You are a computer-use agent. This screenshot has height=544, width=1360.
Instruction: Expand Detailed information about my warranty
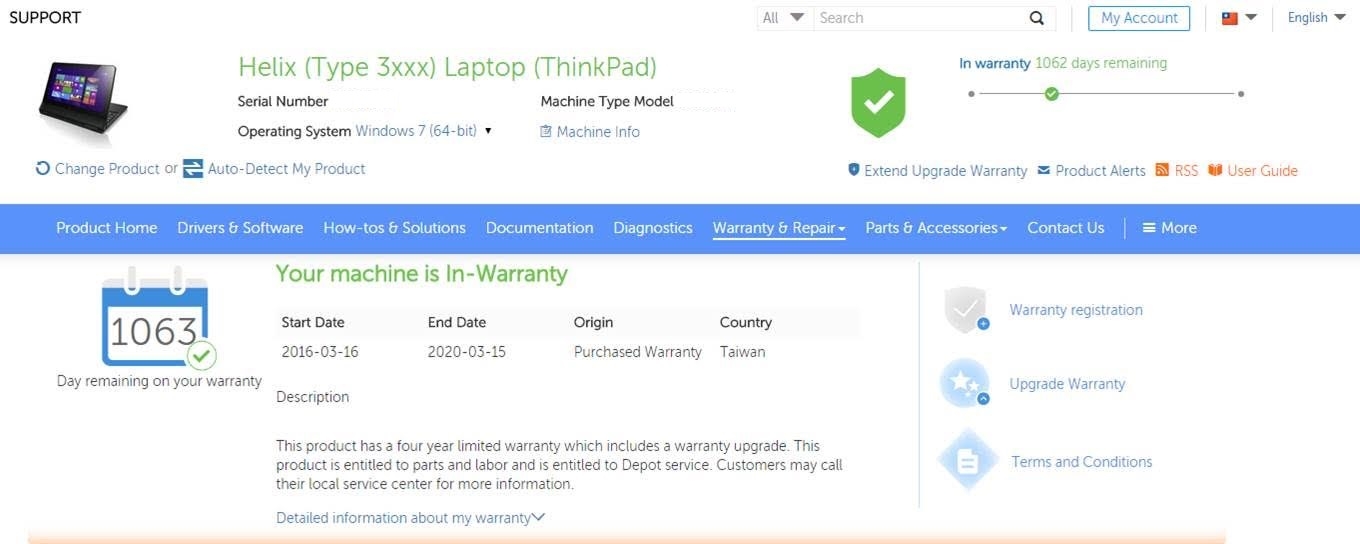pos(410,518)
